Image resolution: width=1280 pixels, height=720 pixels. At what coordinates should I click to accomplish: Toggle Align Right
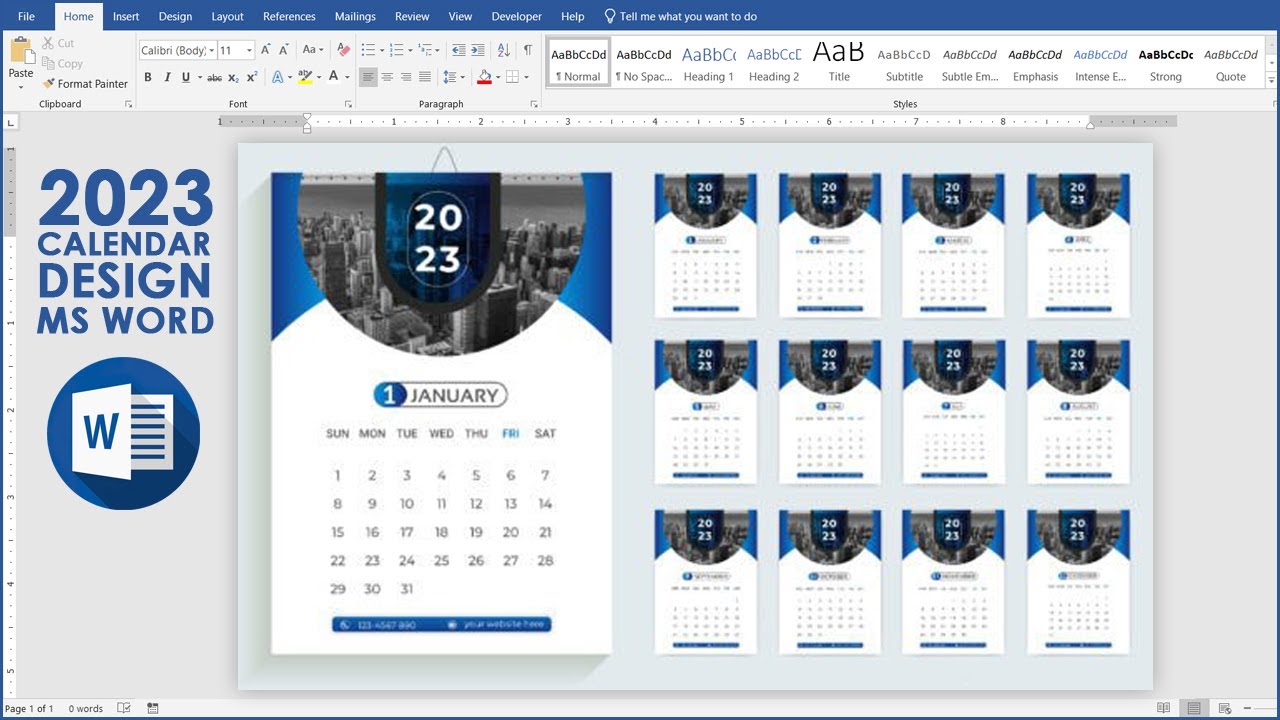tap(406, 77)
